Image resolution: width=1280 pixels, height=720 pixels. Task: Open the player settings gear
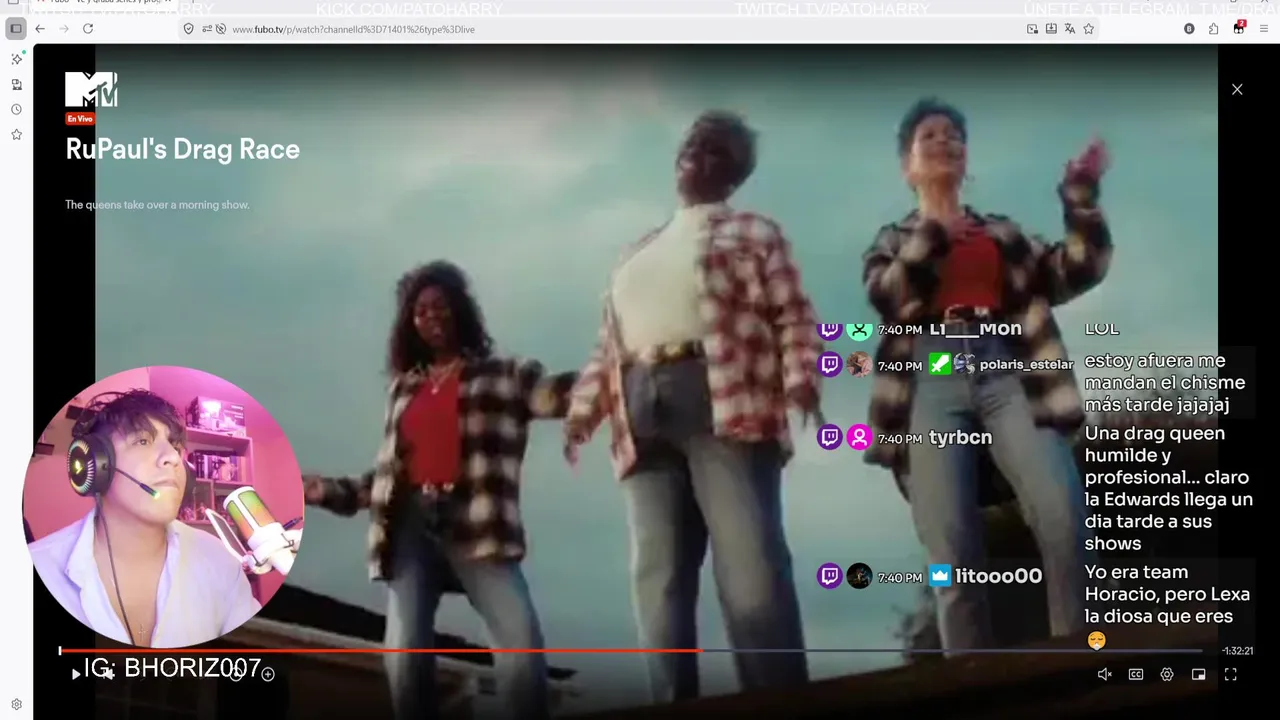1167,674
